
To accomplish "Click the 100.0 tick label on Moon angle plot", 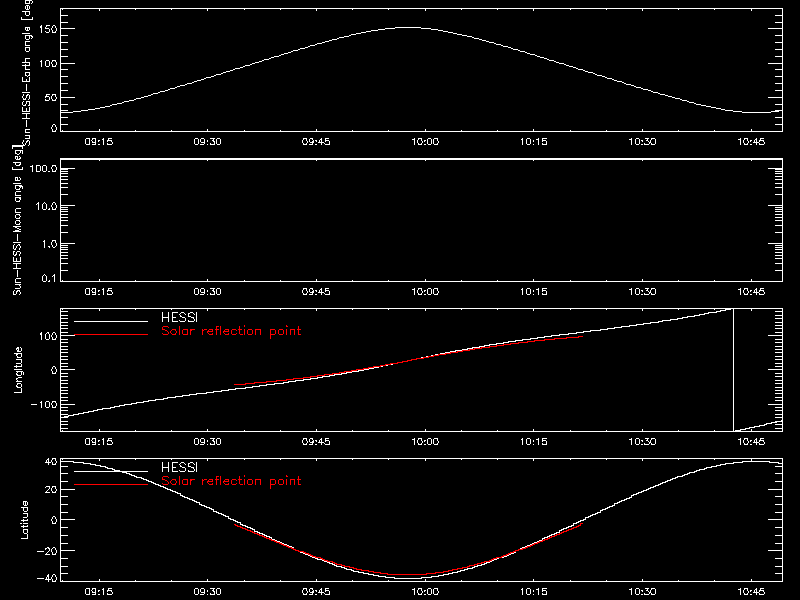I will [x=43, y=169].
